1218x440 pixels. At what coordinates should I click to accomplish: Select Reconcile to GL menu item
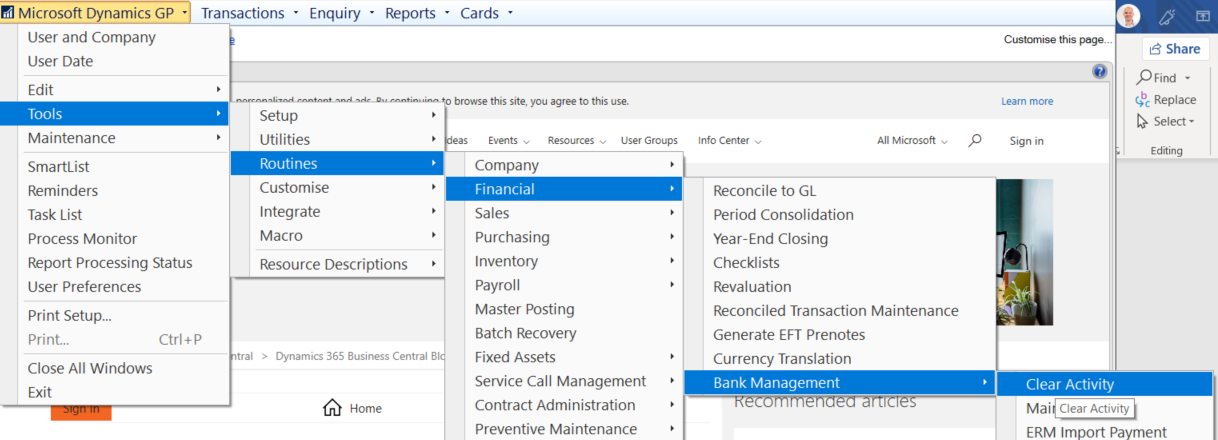(765, 191)
